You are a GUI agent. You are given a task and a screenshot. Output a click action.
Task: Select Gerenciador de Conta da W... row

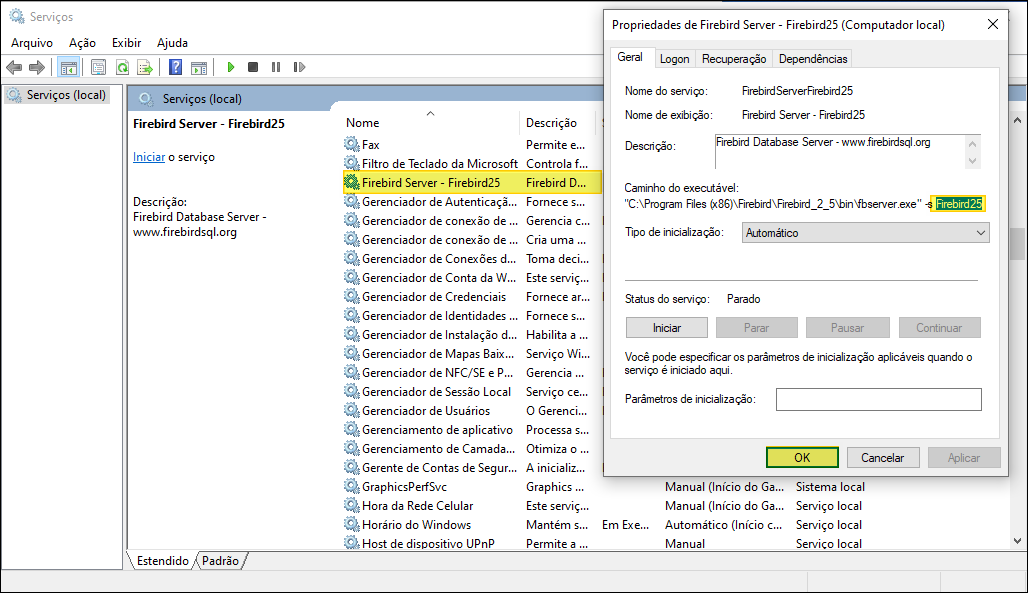(x=472, y=277)
